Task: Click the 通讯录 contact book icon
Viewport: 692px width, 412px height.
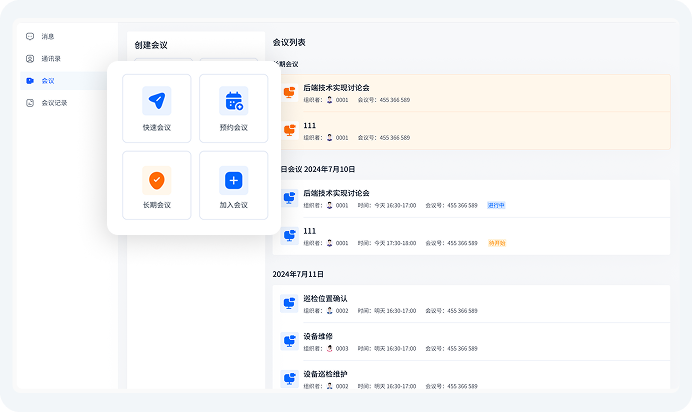Action: point(30,59)
